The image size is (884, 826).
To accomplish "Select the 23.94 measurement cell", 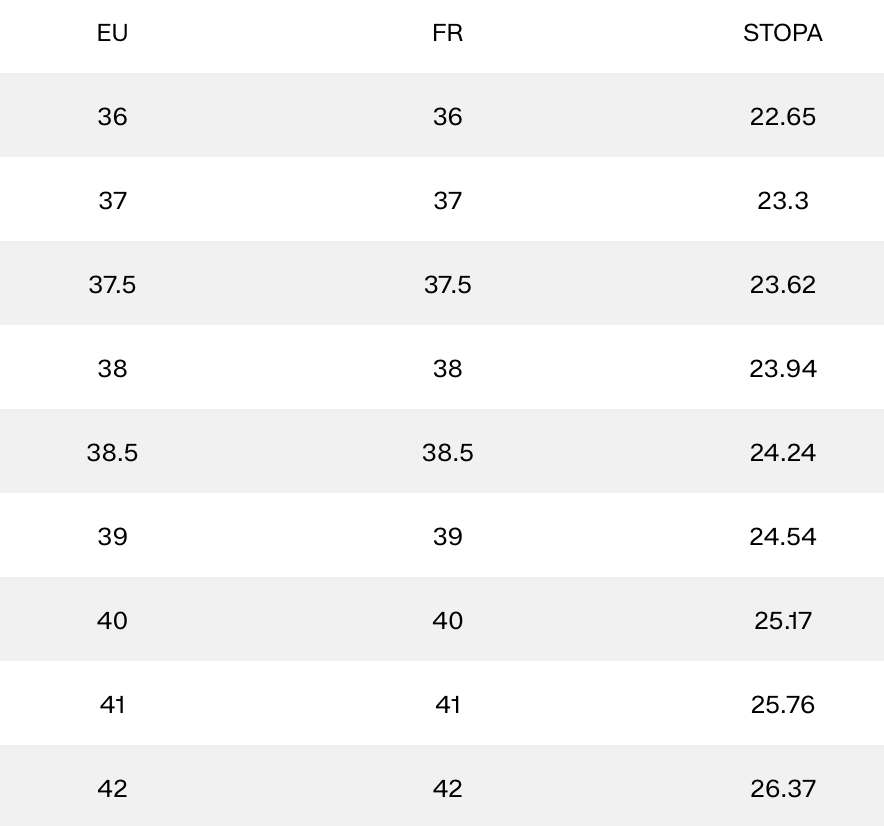I will (782, 369).
